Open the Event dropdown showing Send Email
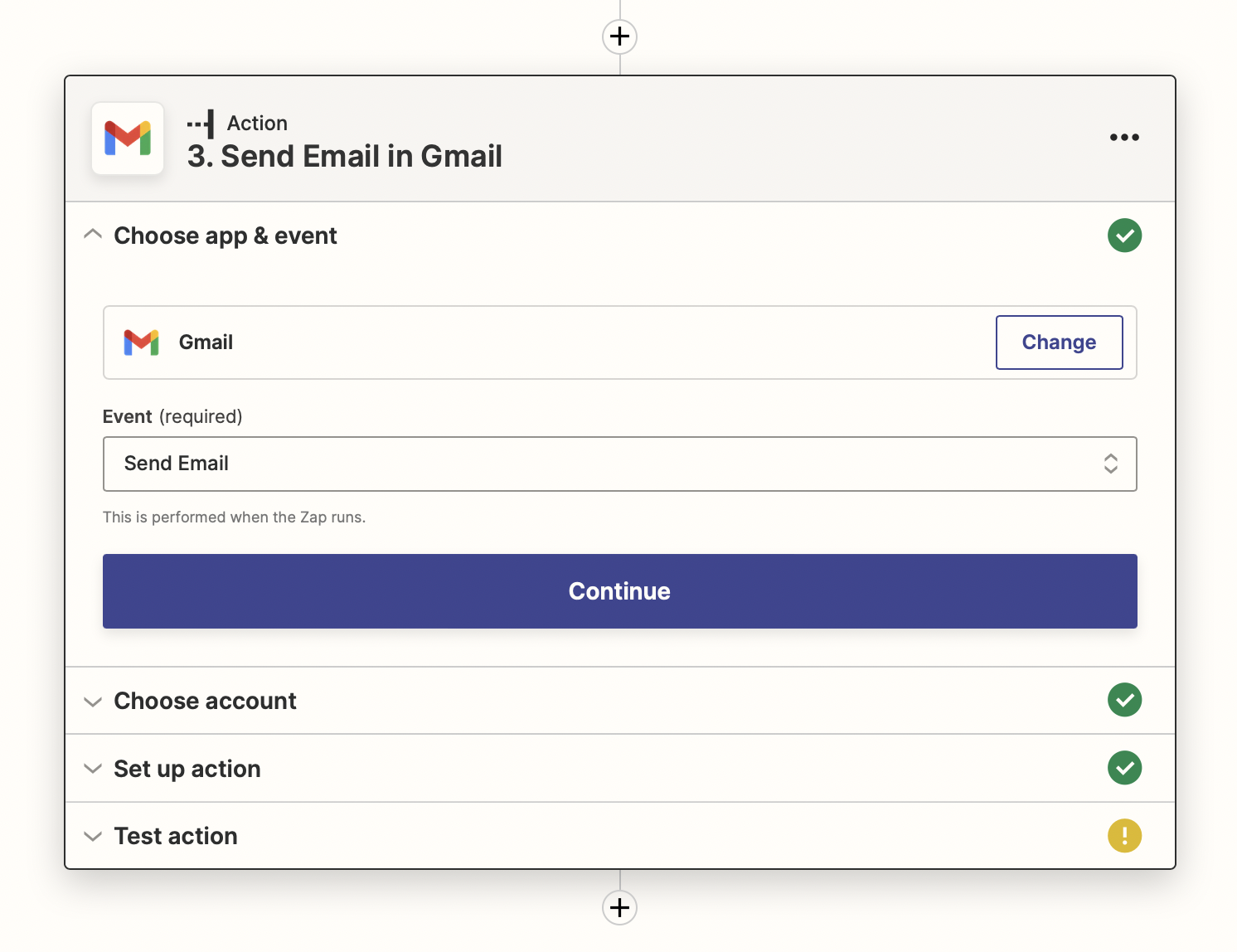The image size is (1237, 952). (x=619, y=464)
